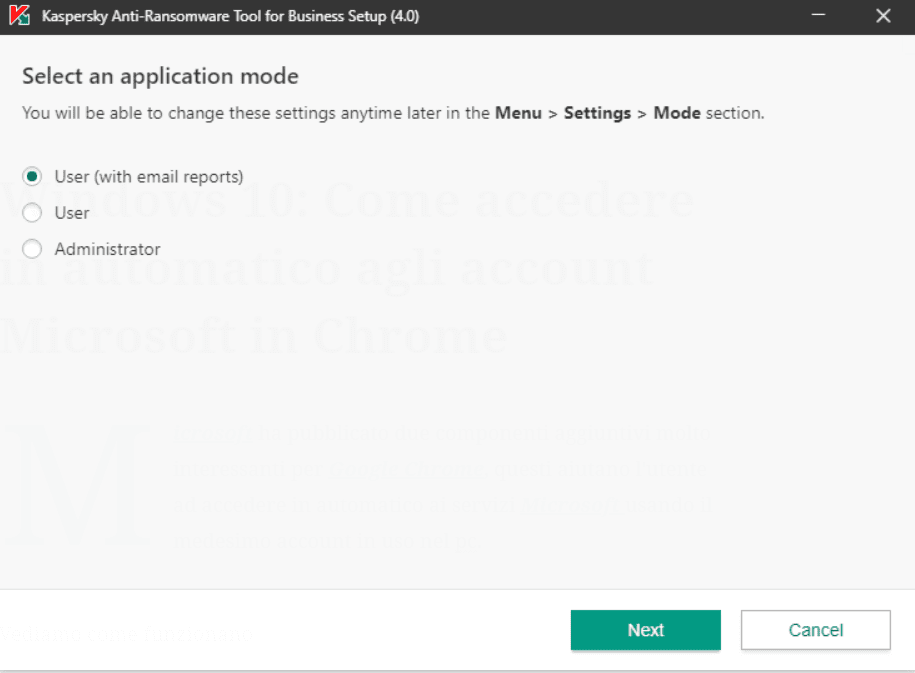The width and height of the screenshot is (915, 673).
Task: Select the User (with email reports) radio button
Action: (32, 176)
